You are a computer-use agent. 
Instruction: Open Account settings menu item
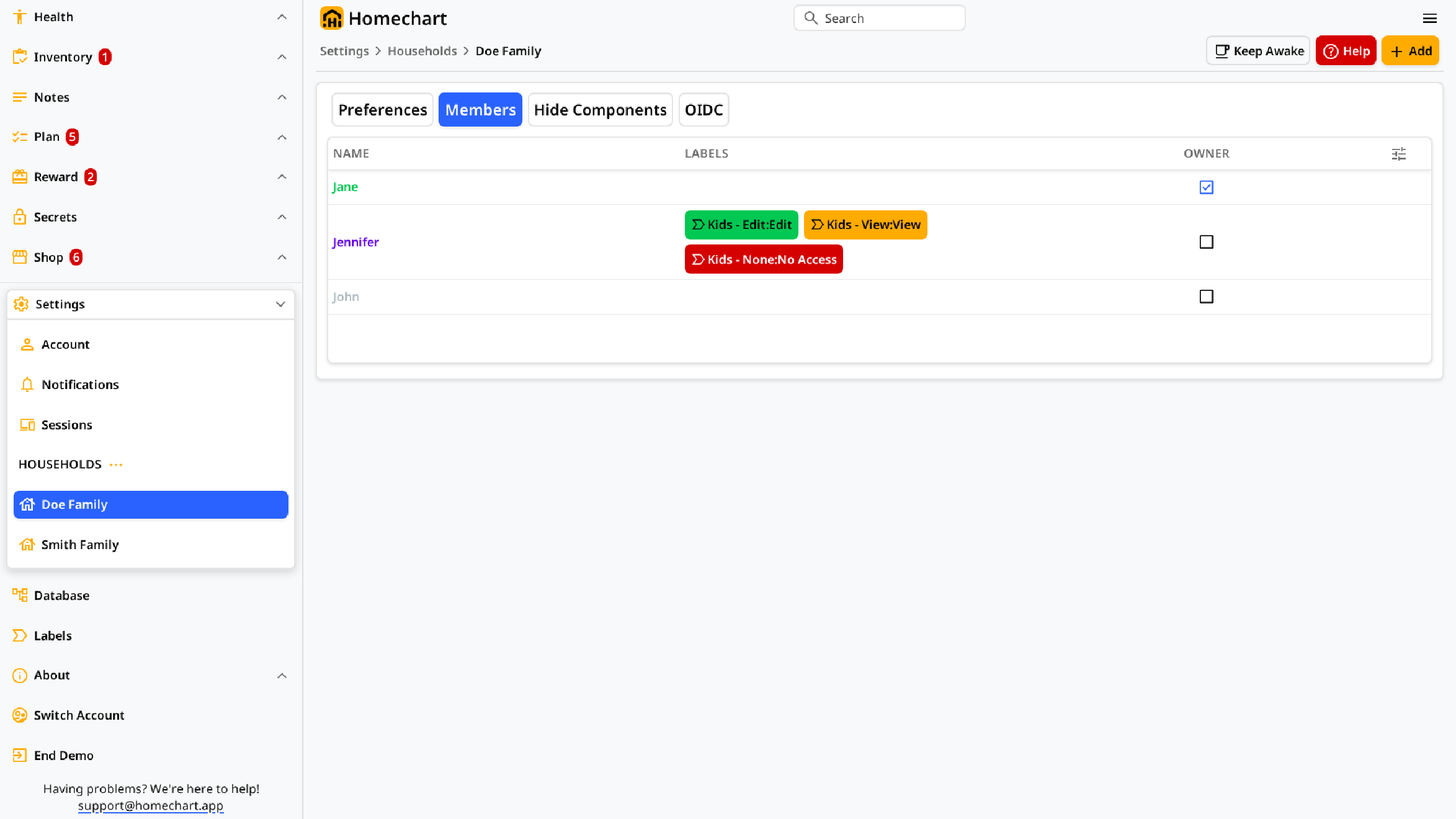[x=151, y=344]
